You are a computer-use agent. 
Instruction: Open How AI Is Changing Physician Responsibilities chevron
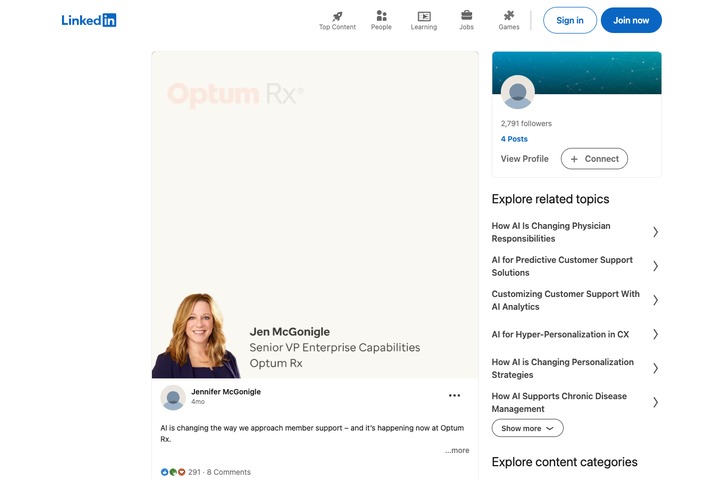point(655,232)
